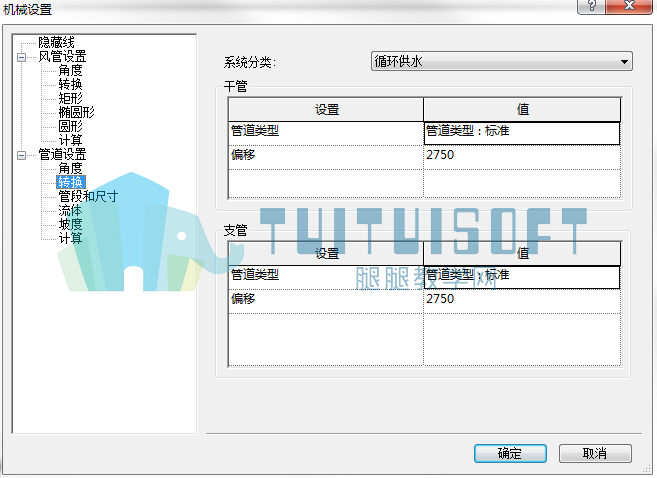Collapse the 管道设置 tree node
The height and width of the screenshot is (478, 657).
tap(21, 155)
